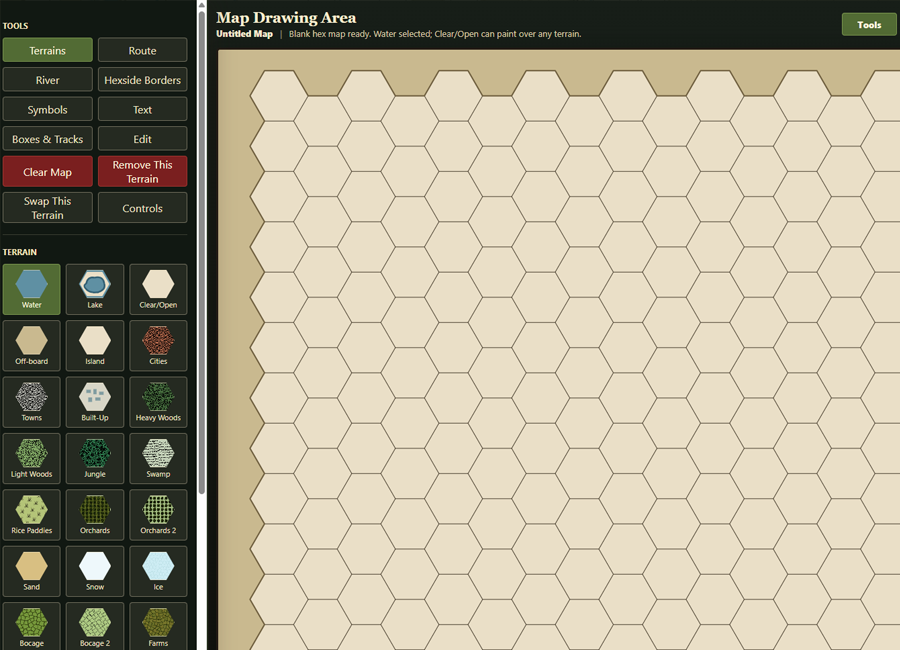Select the Jungle terrain
900x650 pixels.
(x=95, y=458)
